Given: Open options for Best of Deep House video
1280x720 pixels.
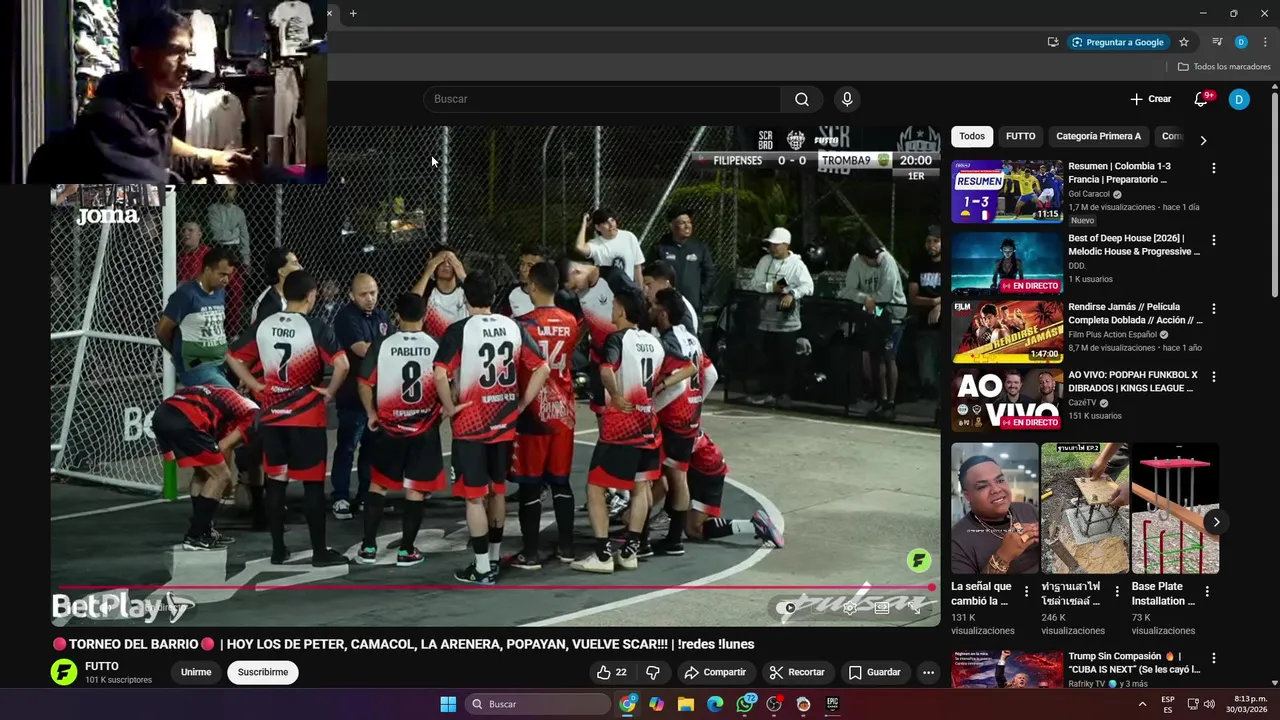Looking at the screenshot, I should point(1213,241).
